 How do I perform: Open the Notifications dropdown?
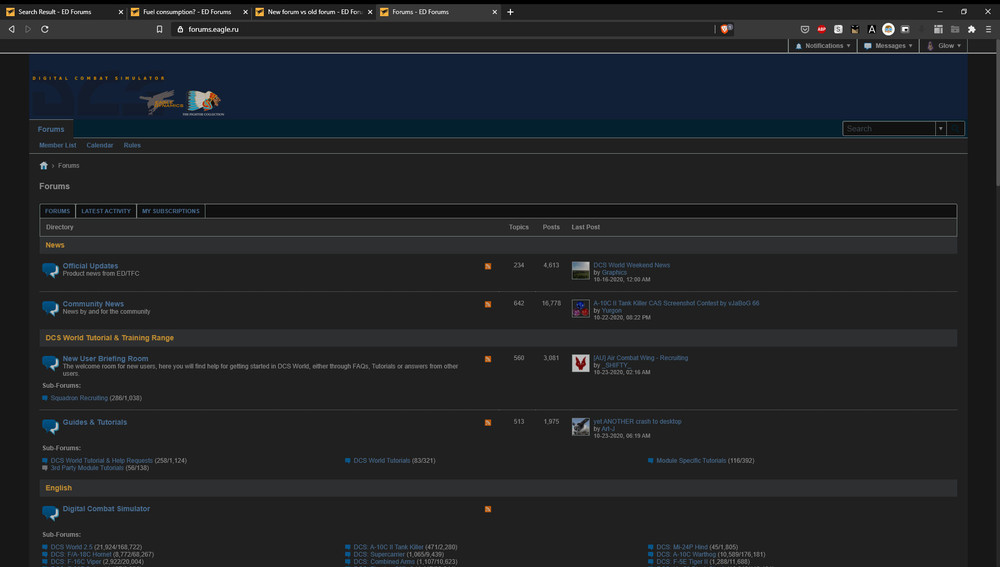(x=823, y=46)
